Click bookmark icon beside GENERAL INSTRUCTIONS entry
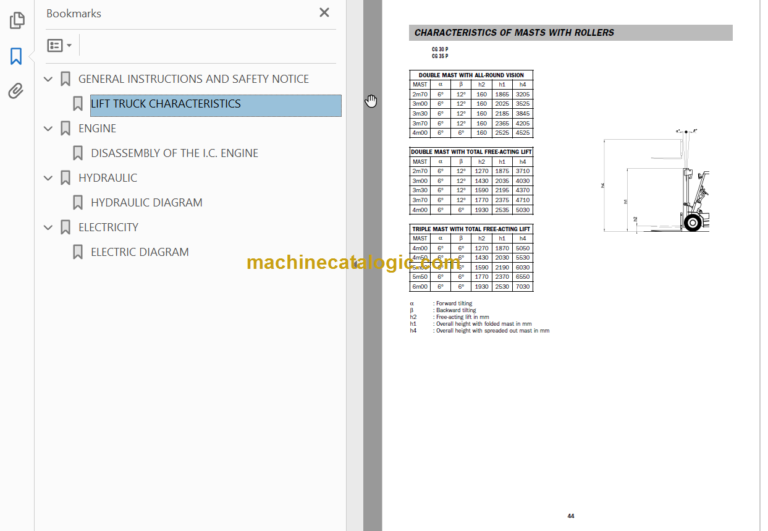The image size is (768, 531). 65,79
